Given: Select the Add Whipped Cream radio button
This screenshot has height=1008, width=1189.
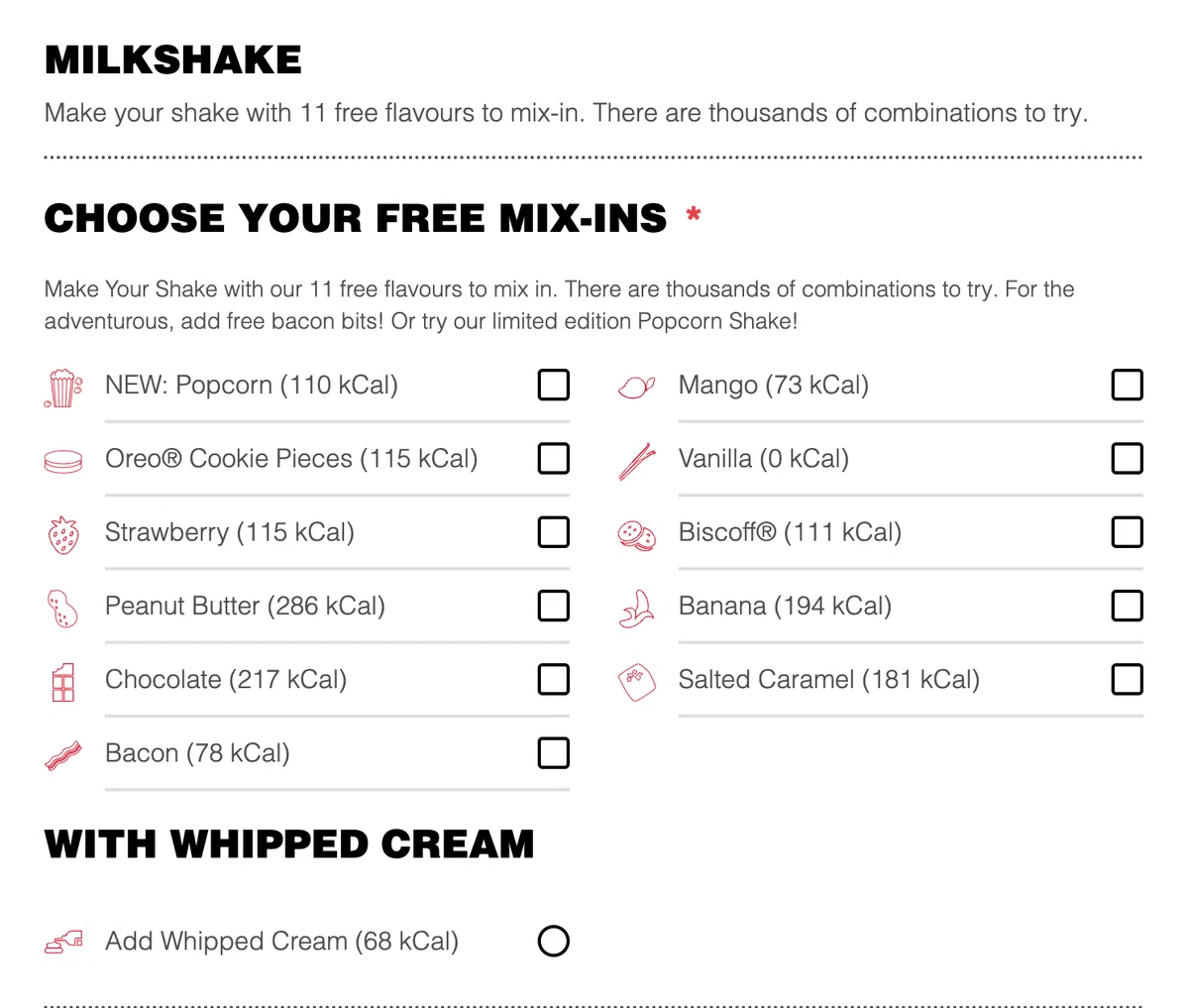Looking at the screenshot, I should (553, 941).
